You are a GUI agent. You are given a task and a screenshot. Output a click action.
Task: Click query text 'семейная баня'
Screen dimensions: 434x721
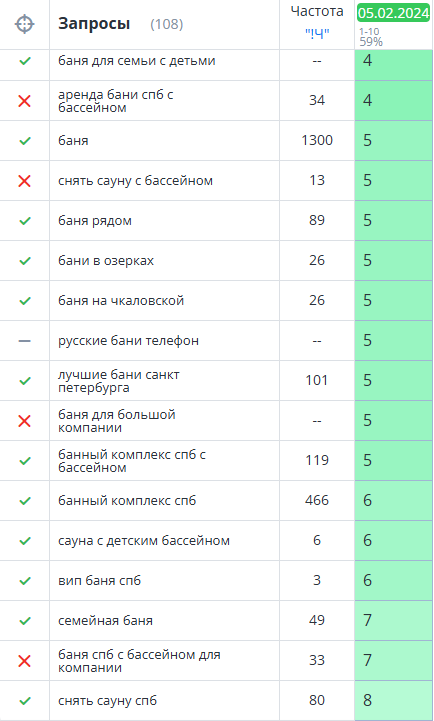coord(105,621)
